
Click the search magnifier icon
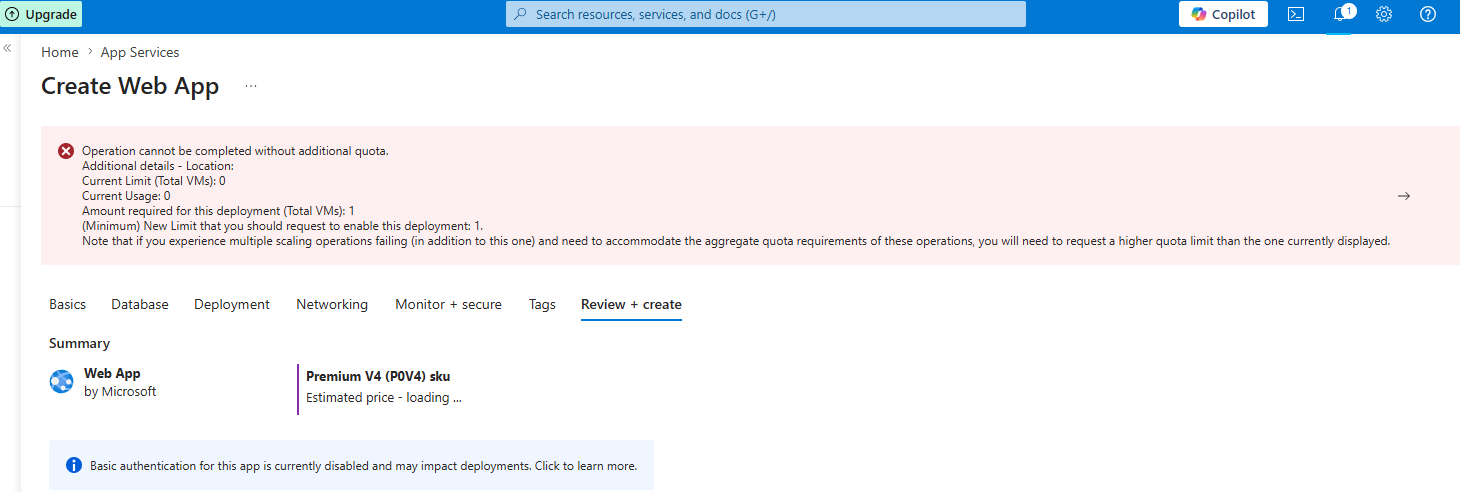click(x=520, y=14)
